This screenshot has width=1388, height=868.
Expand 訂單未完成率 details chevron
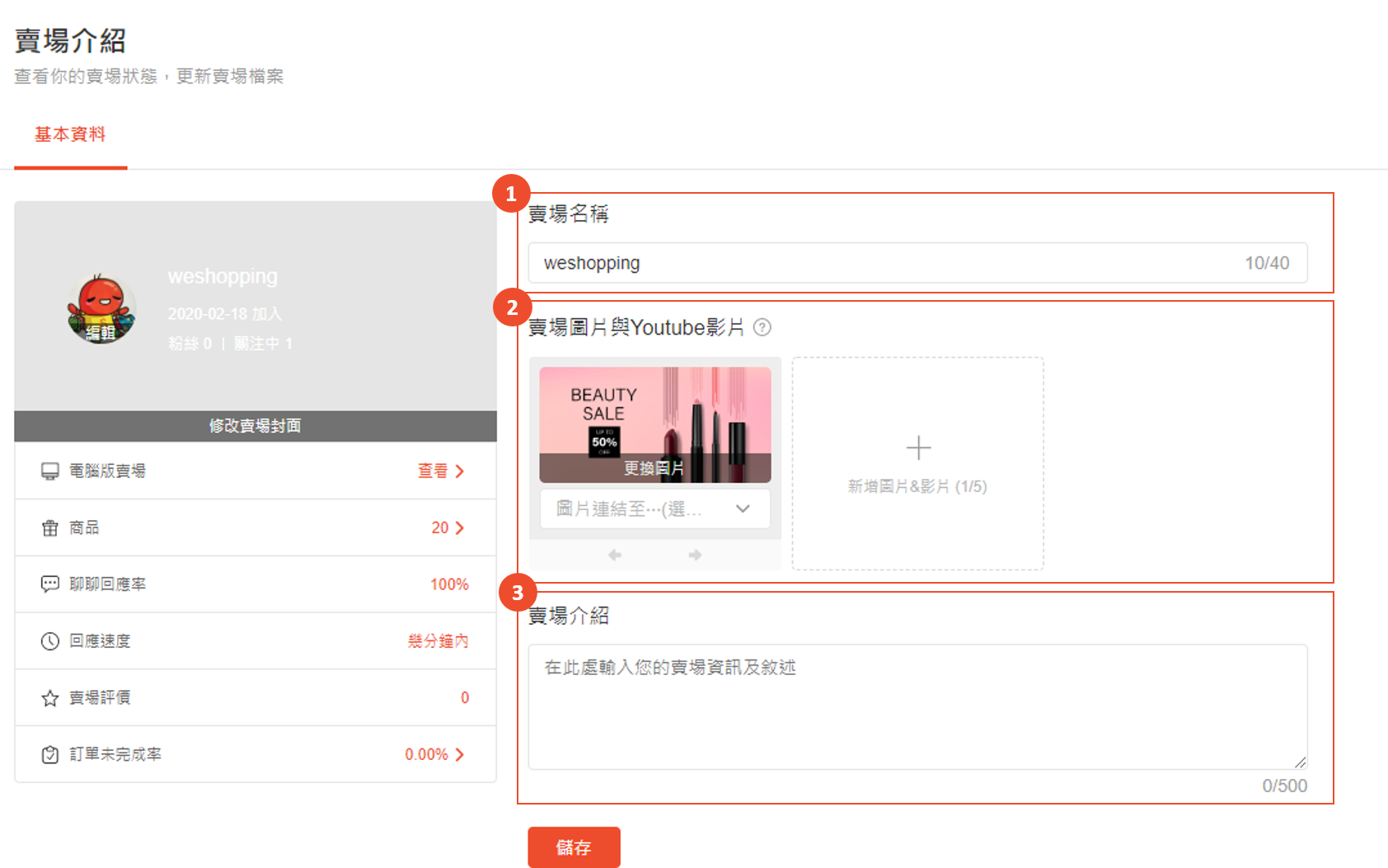pos(460,754)
